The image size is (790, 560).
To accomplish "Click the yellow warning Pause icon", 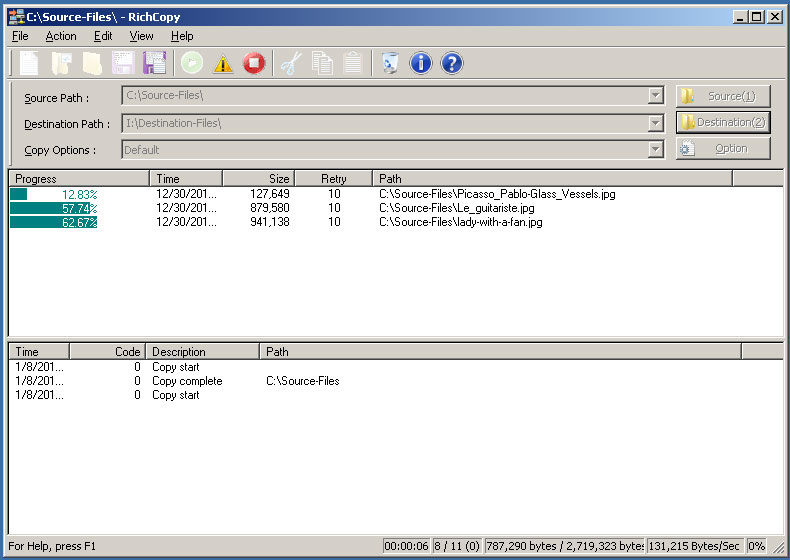I will (x=223, y=64).
